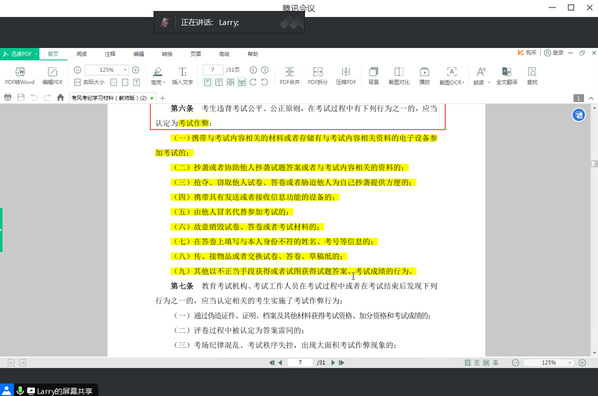598x396 pixels.
Task: Expand the 125% zoom dropdown in toolbar
Action: pos(125,70)
